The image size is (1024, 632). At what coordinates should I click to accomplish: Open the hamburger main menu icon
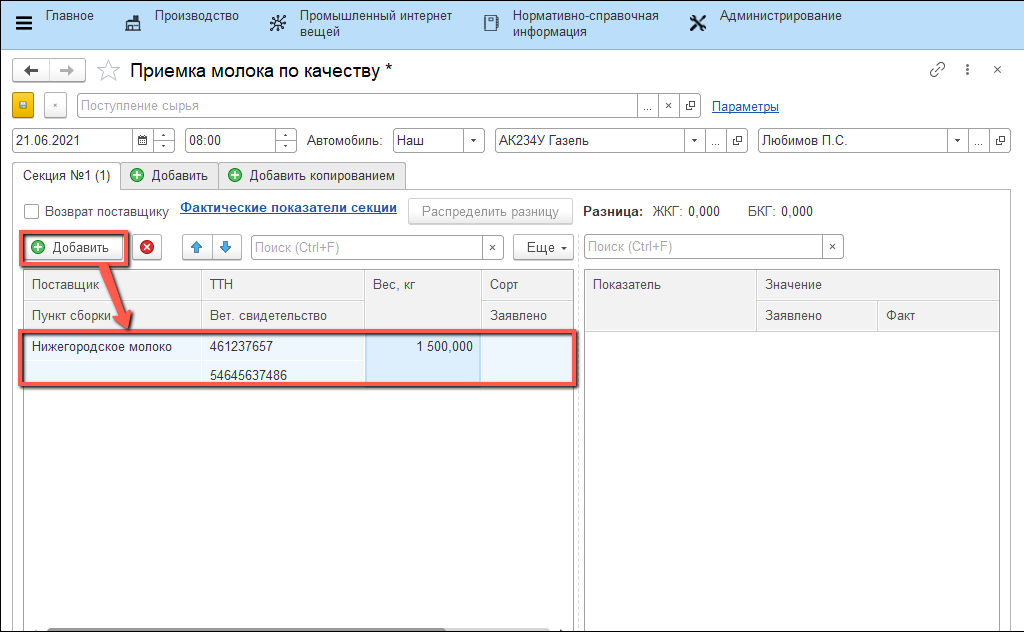click(x=24, y=23)
